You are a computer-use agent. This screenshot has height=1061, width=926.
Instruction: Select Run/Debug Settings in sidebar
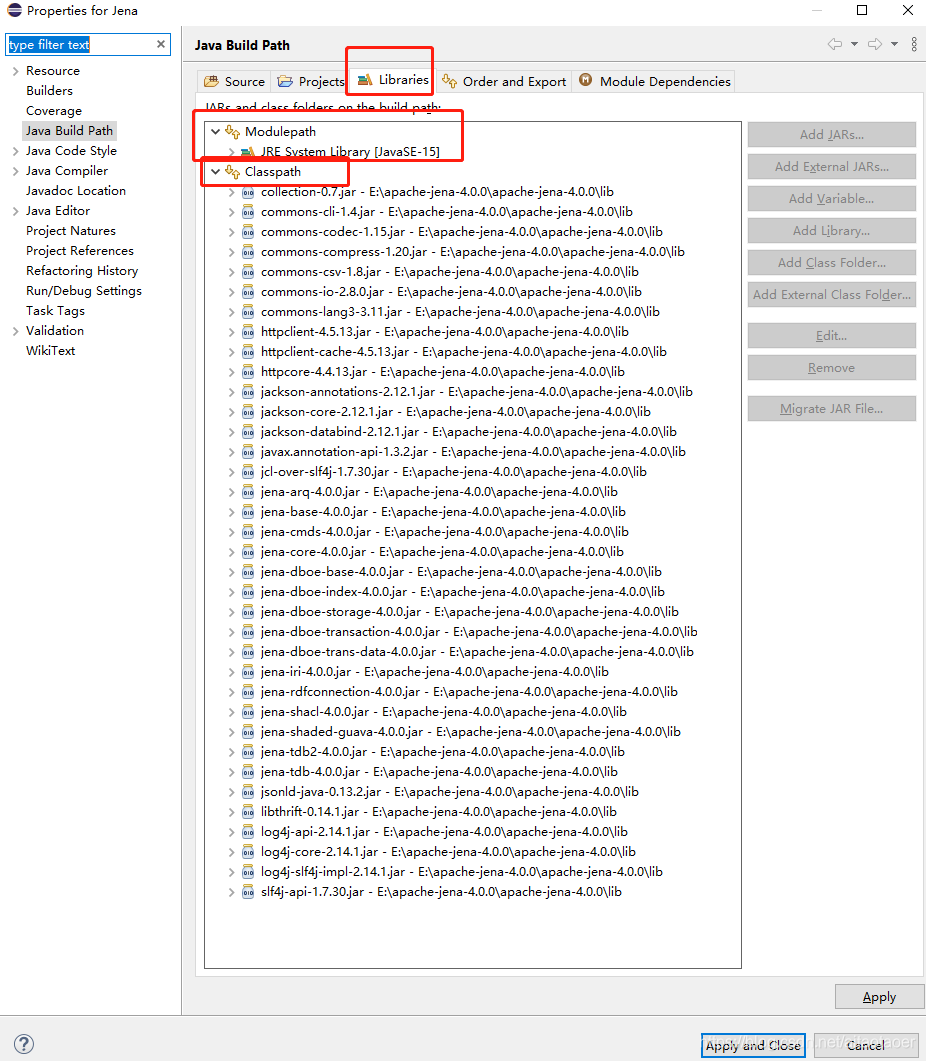84,291
